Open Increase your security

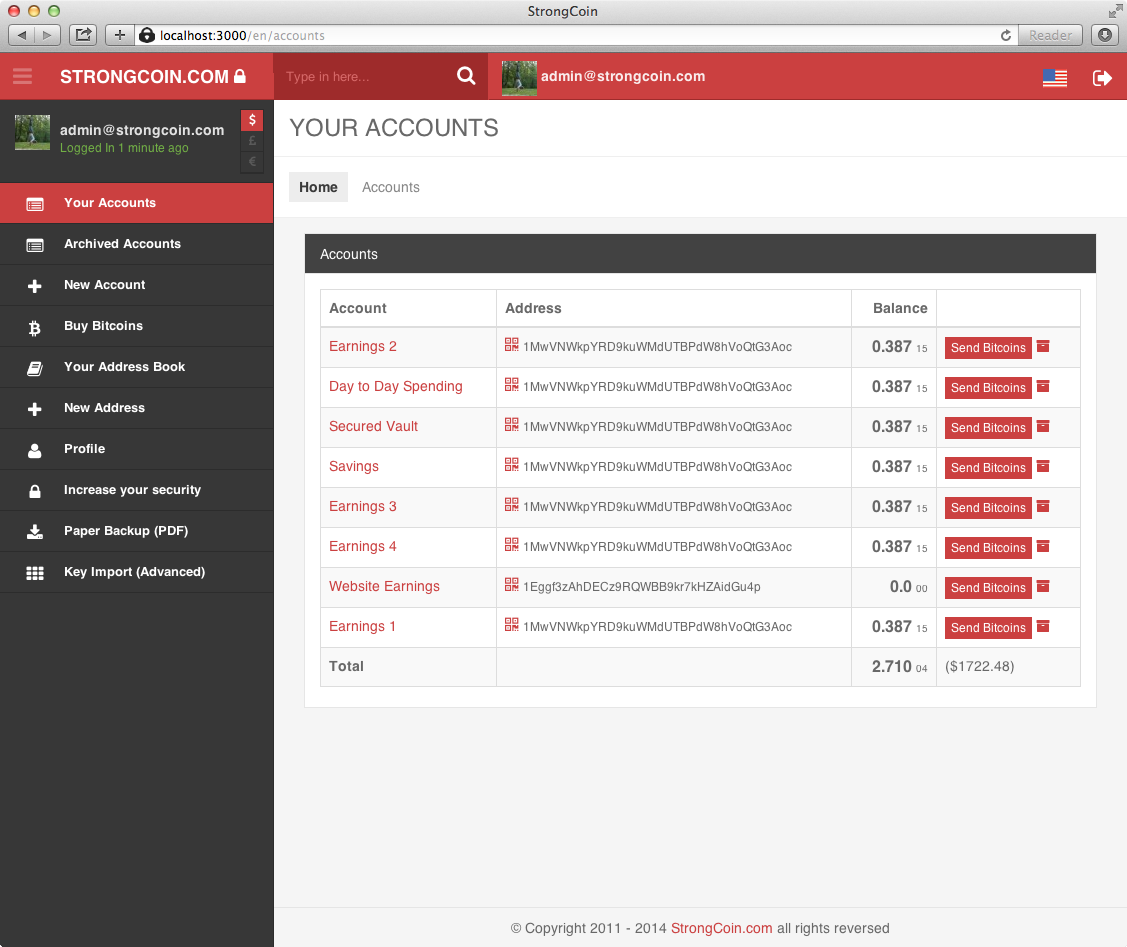coord(137,490)
